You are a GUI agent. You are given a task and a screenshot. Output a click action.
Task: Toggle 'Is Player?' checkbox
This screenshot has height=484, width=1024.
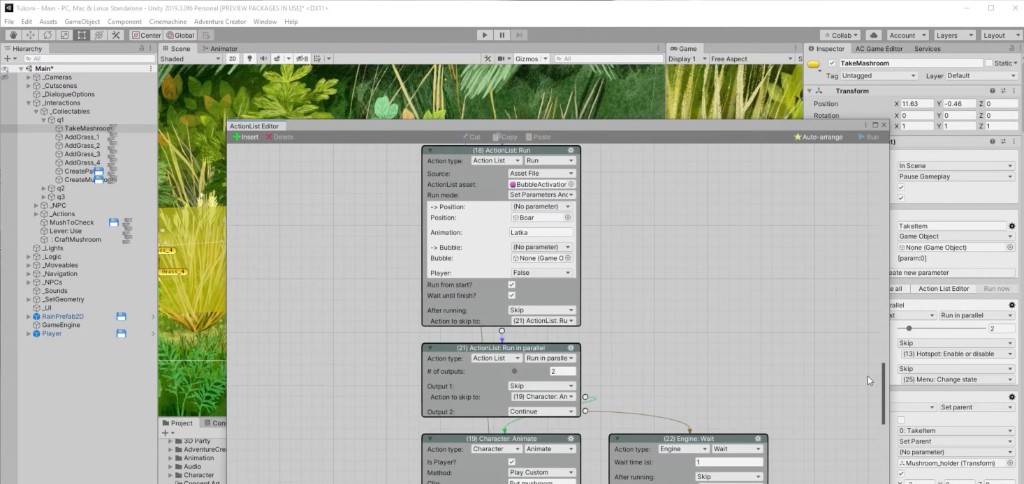[x=511, y=462]
